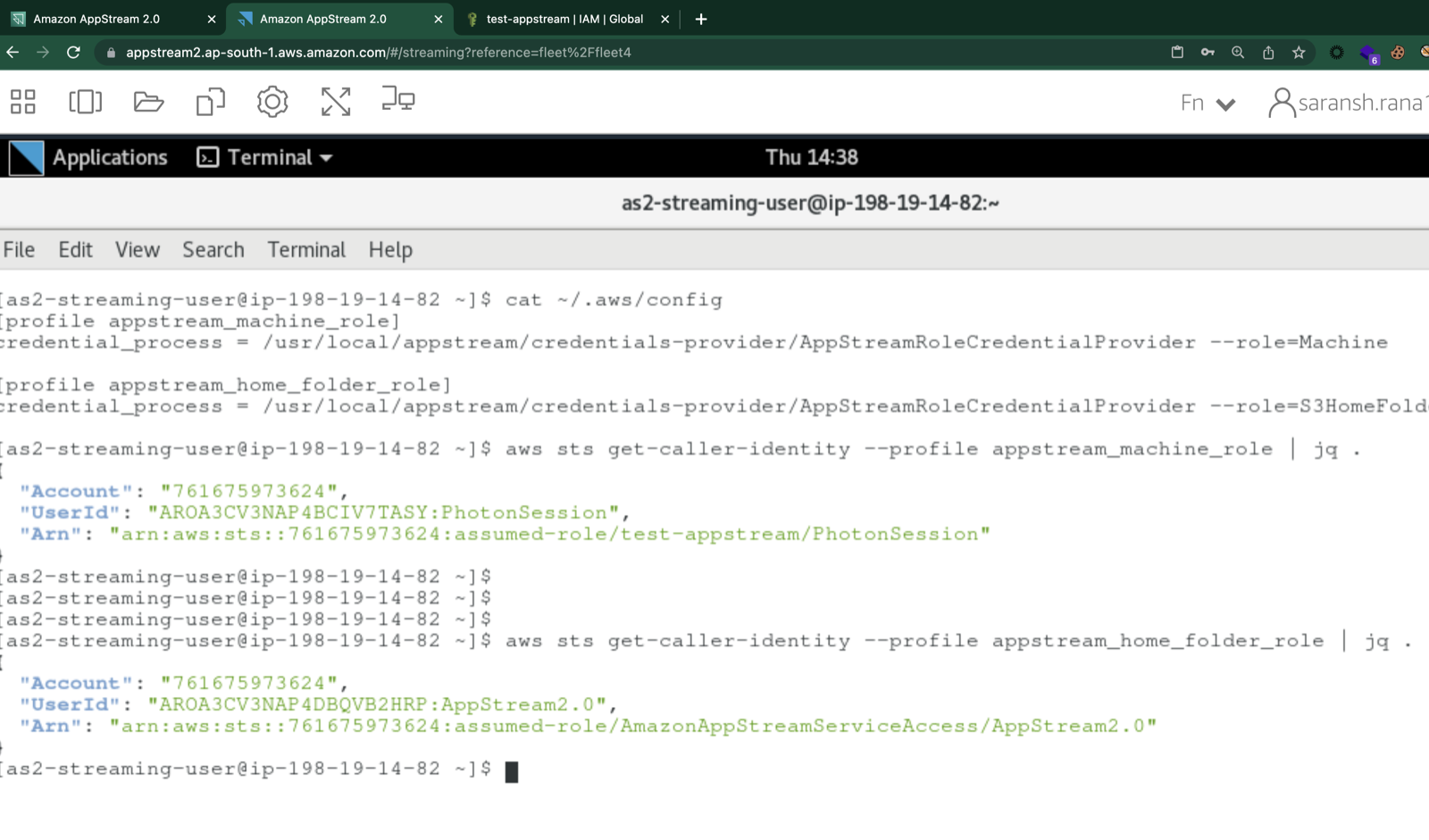Click the lock icon in the address bar
Image resolution: width=1429 pixels, height=840 pixels.
[x=111, y=53]
